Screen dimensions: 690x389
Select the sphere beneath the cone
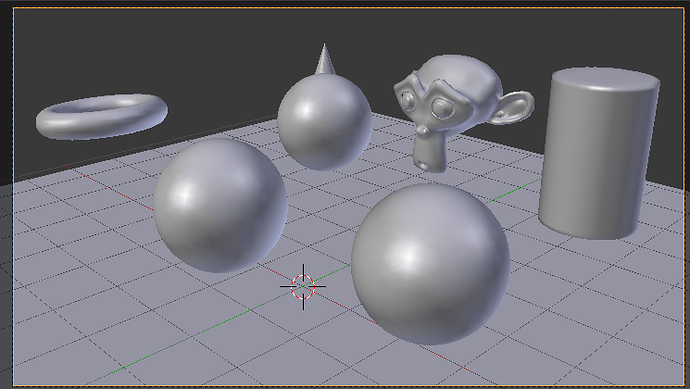tap(325, 122)
